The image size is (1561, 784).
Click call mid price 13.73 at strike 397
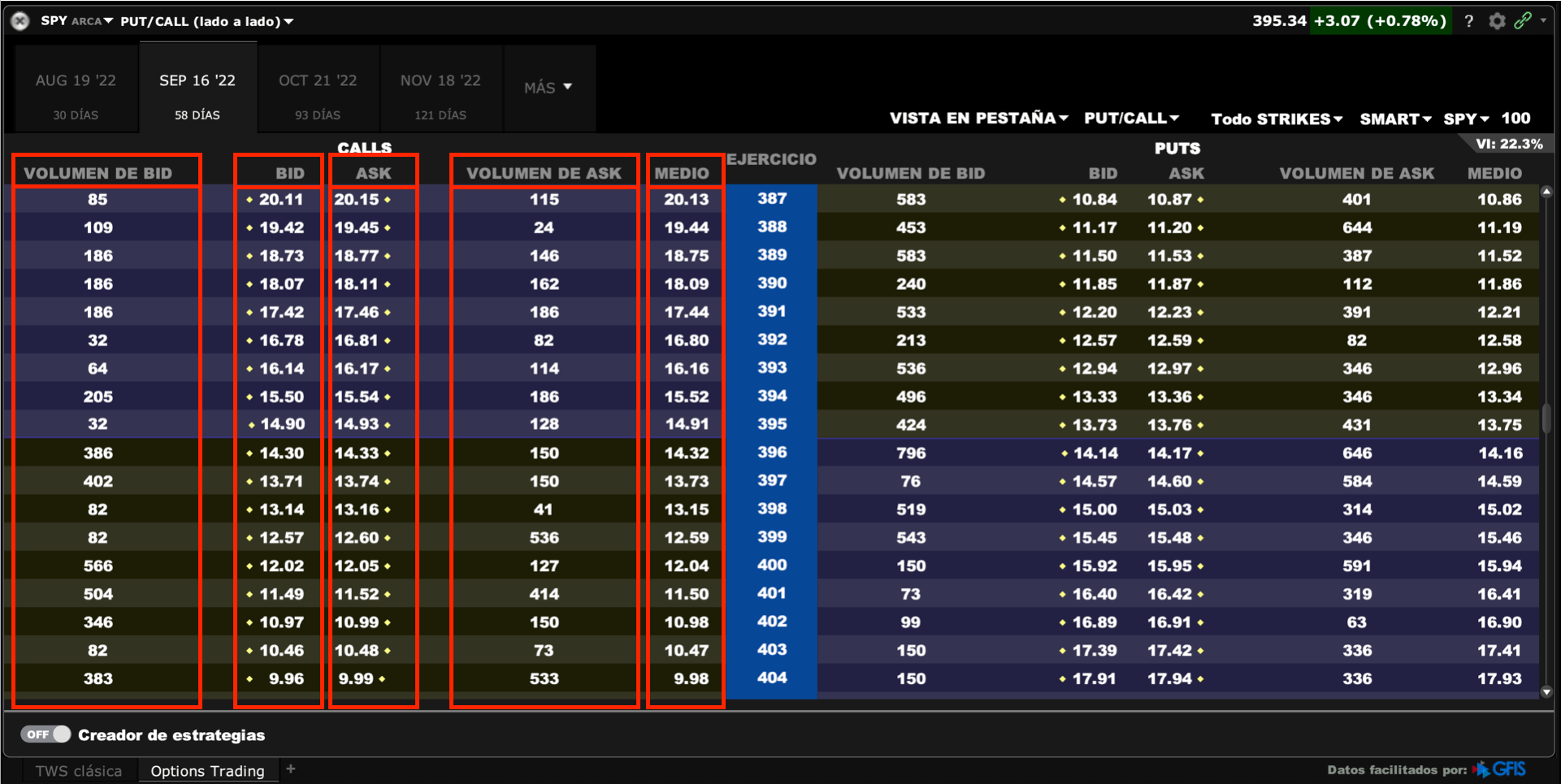click(x=687, y=481)
